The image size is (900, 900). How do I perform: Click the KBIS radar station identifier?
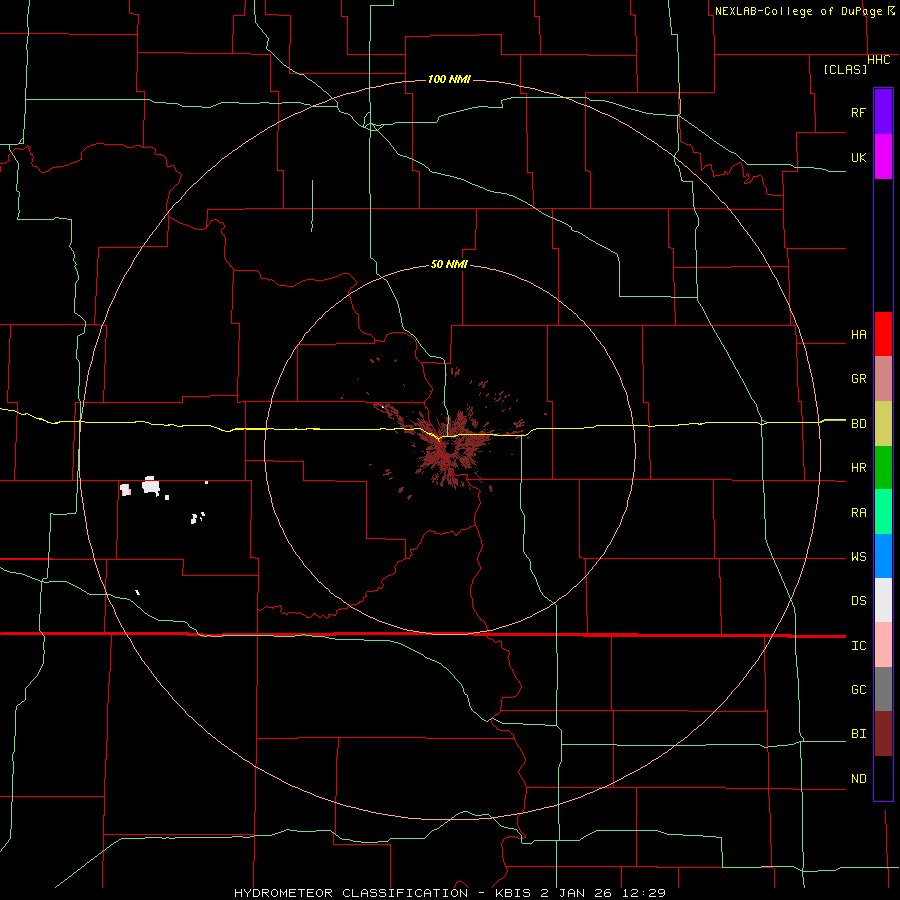click(514, 893)
